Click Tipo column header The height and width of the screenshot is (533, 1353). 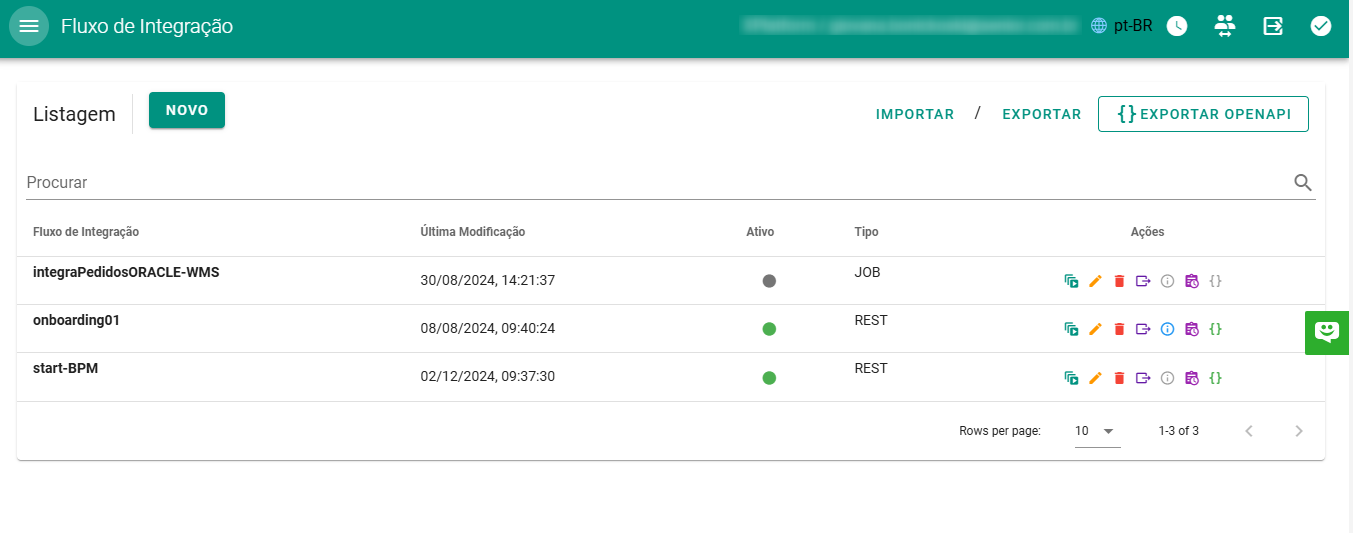click(x=867, y=232)
